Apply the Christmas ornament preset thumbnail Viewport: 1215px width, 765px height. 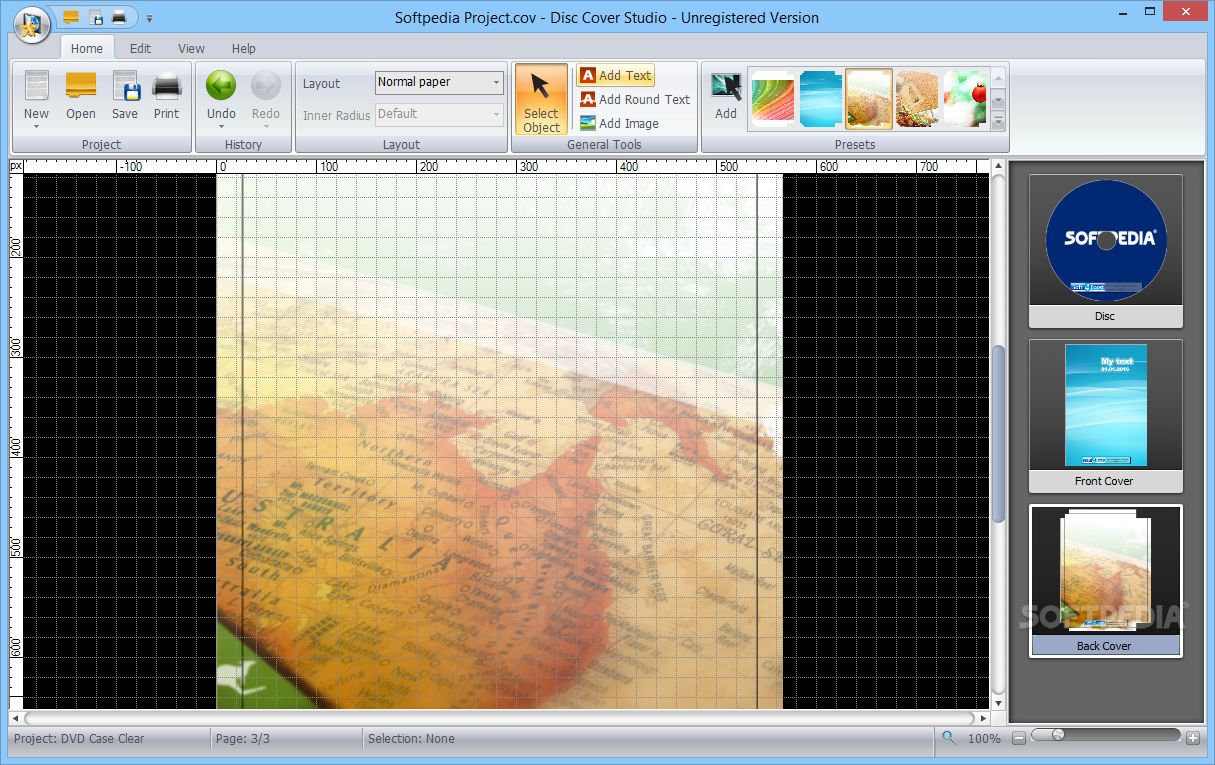point(964,99)
